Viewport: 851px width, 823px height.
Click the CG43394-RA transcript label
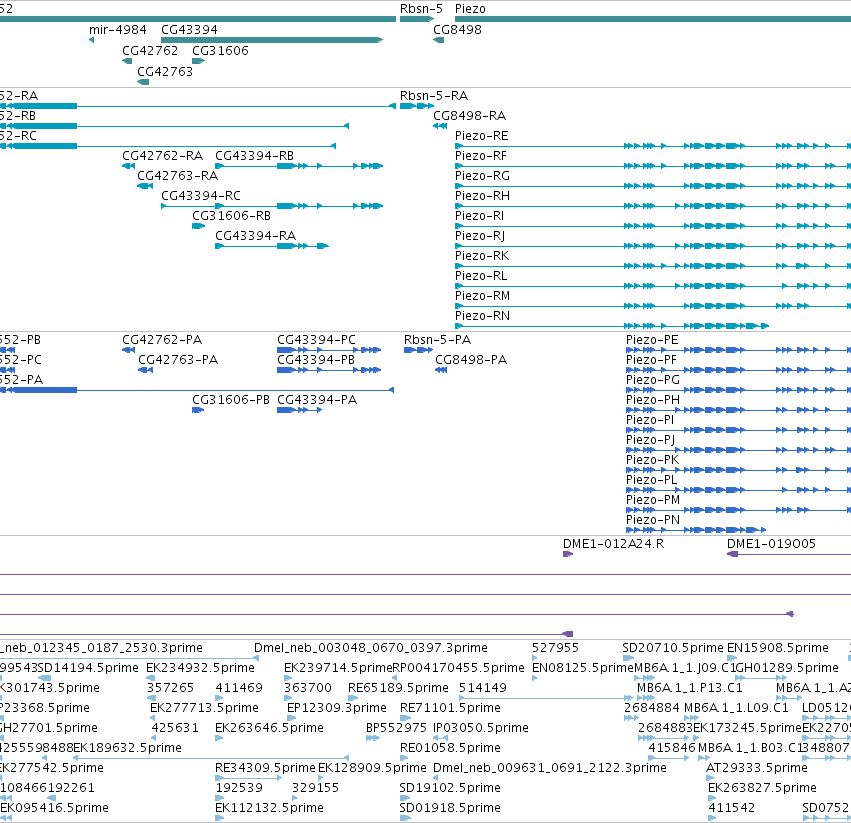[256, 236]
